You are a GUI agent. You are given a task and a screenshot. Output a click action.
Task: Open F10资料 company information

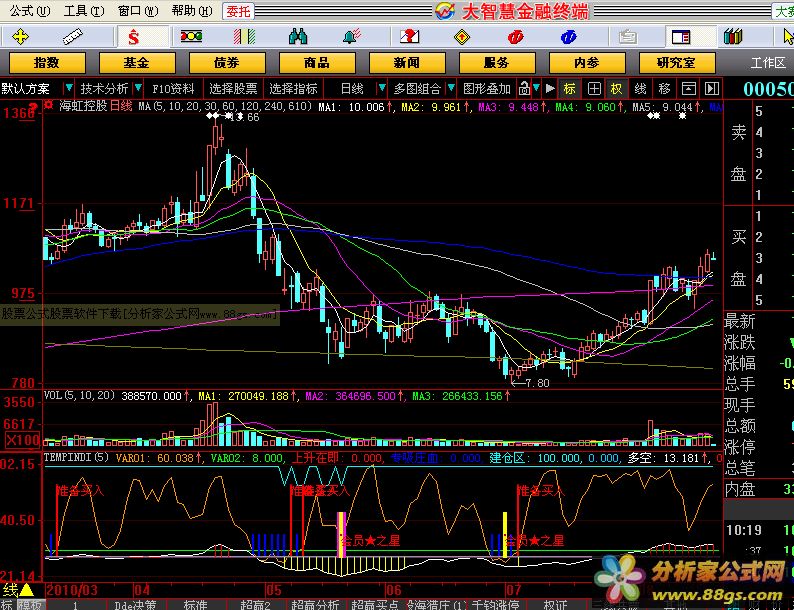173,89
